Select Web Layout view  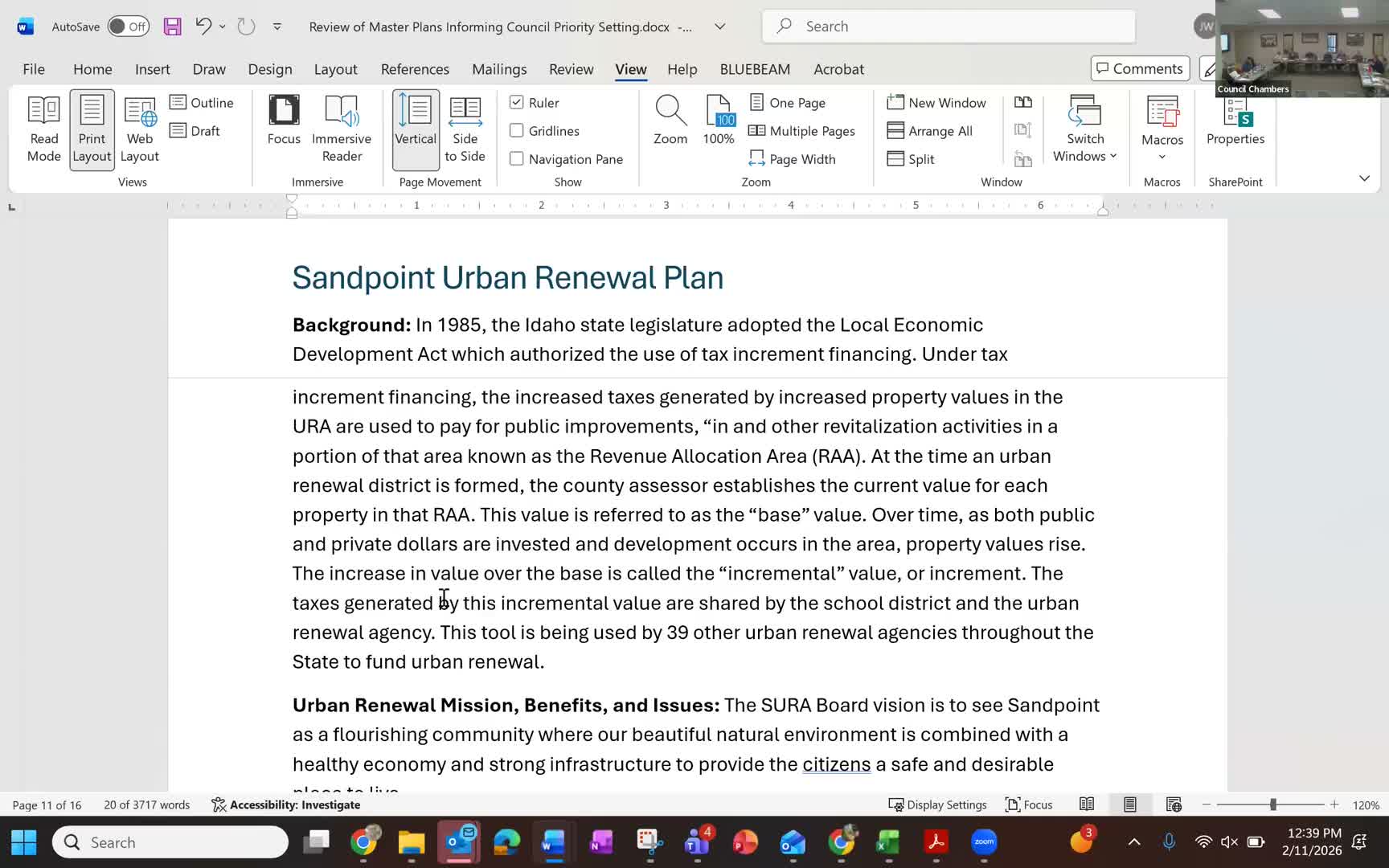[139, 129]
